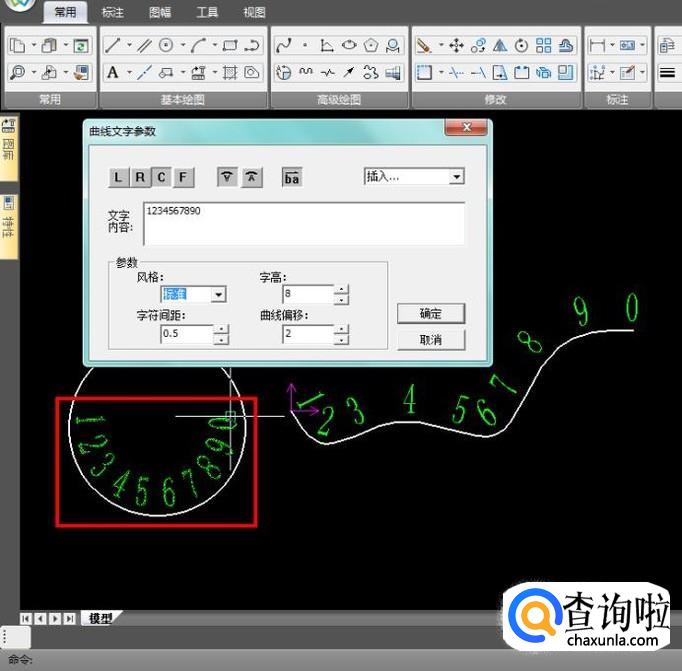The image size is (682, 671).
Task: Switch to the 常用 ribbon tab
Action: 66,13
